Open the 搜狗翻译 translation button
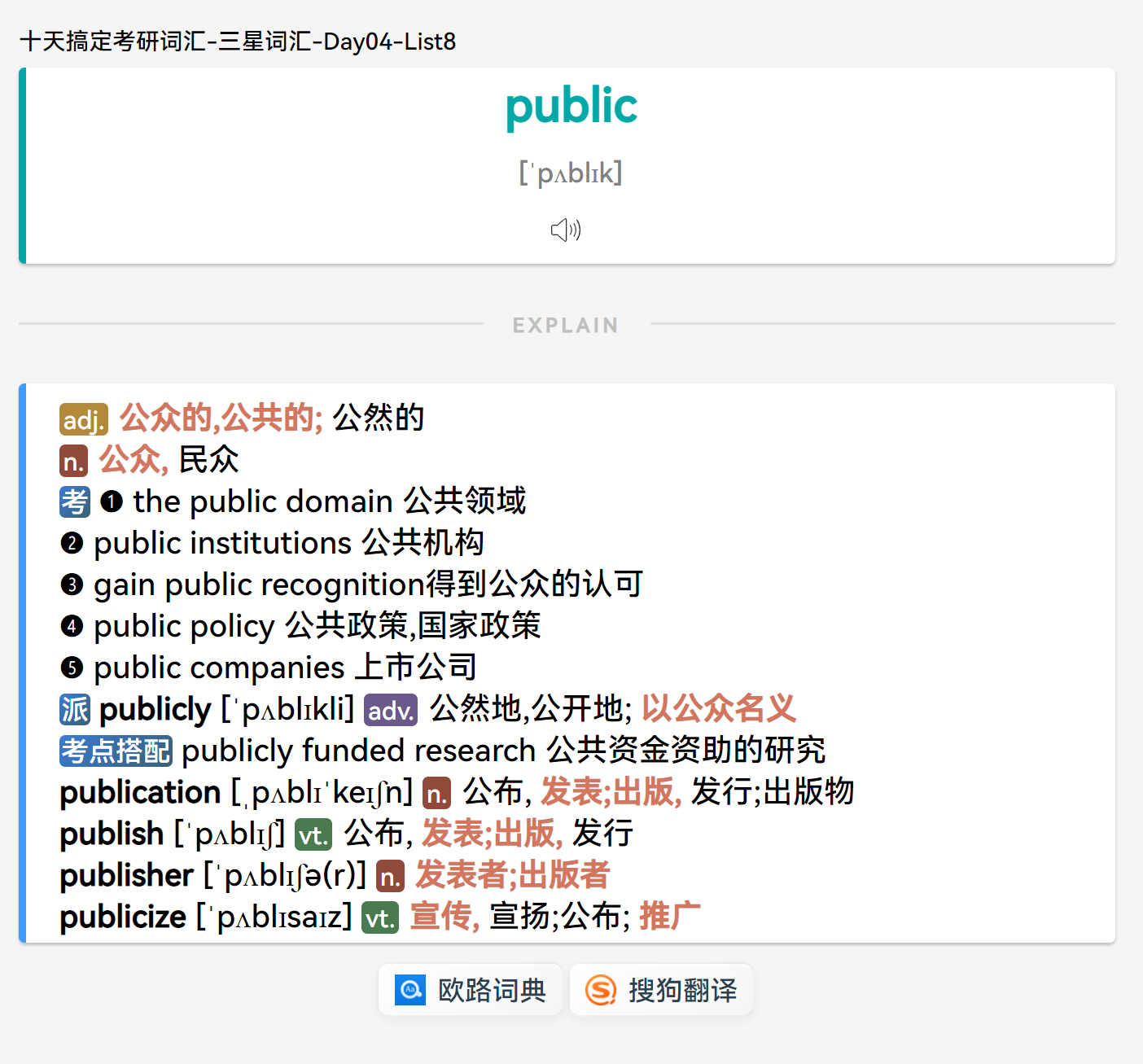 pyautogui.click(x=661, y=990)
